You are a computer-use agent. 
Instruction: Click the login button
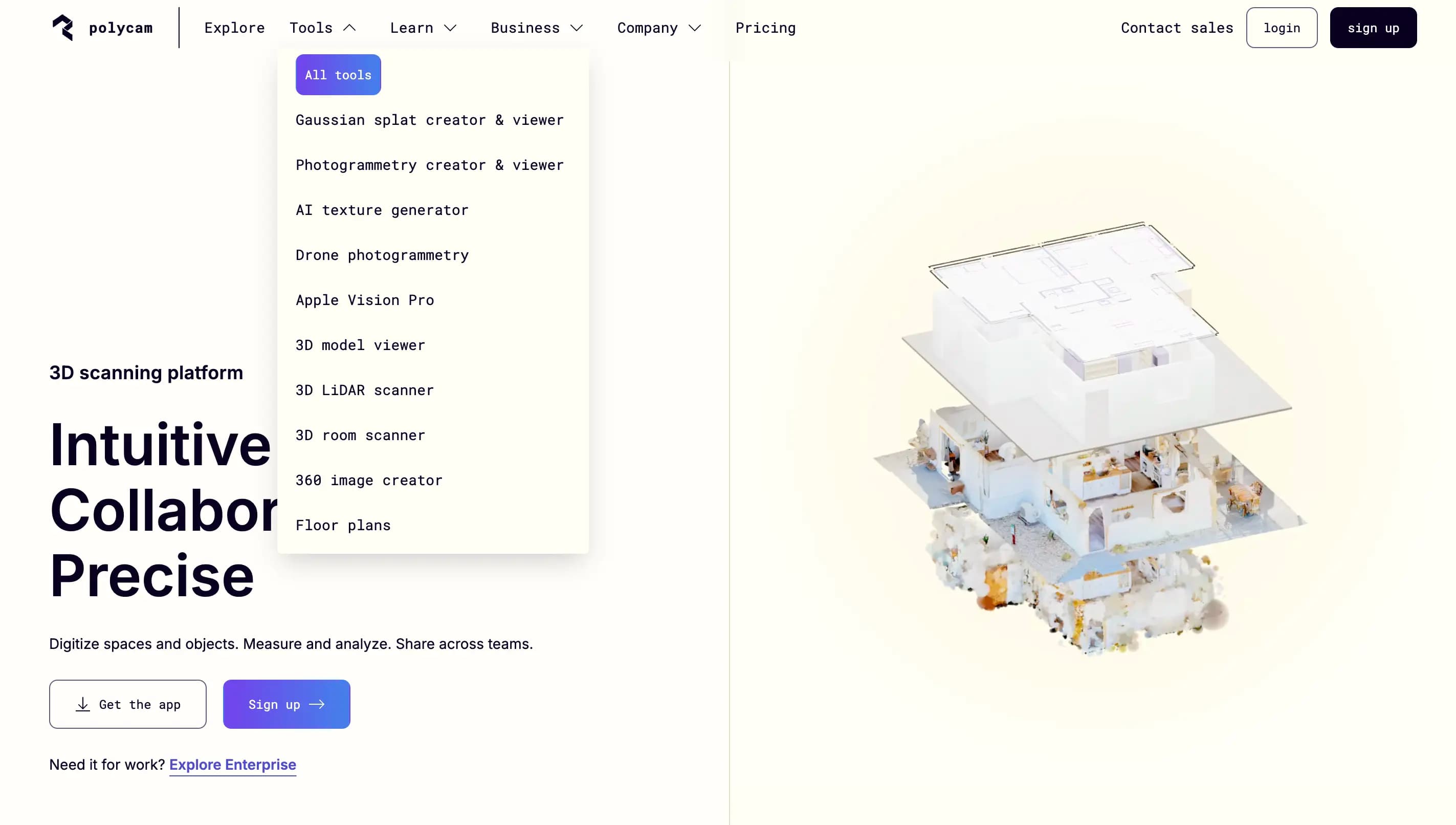coord(1282,27)
